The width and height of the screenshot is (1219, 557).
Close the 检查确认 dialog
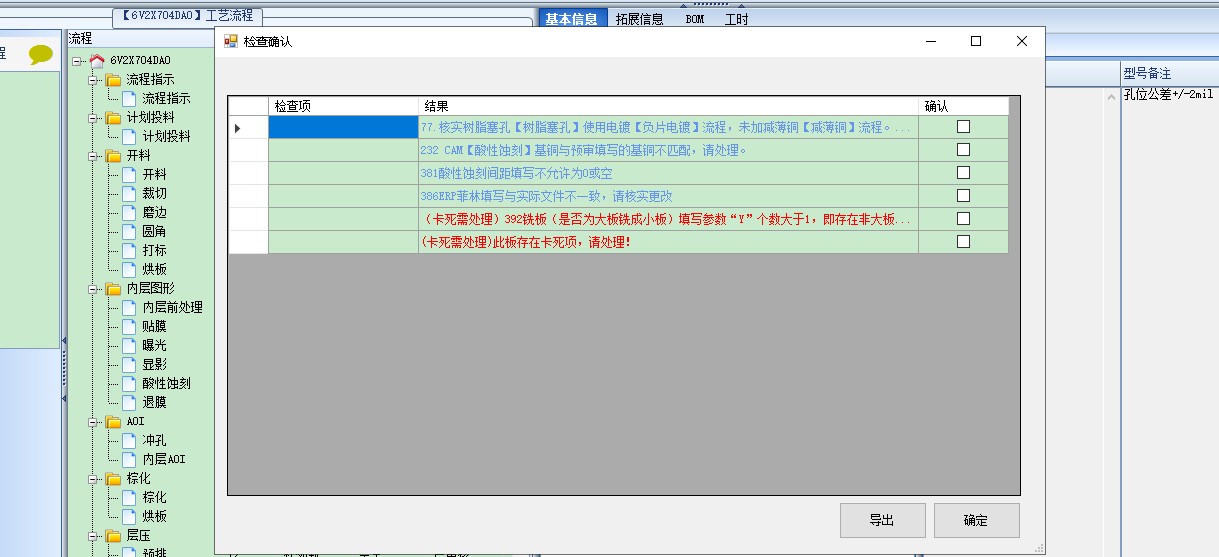coord(1021,41)
